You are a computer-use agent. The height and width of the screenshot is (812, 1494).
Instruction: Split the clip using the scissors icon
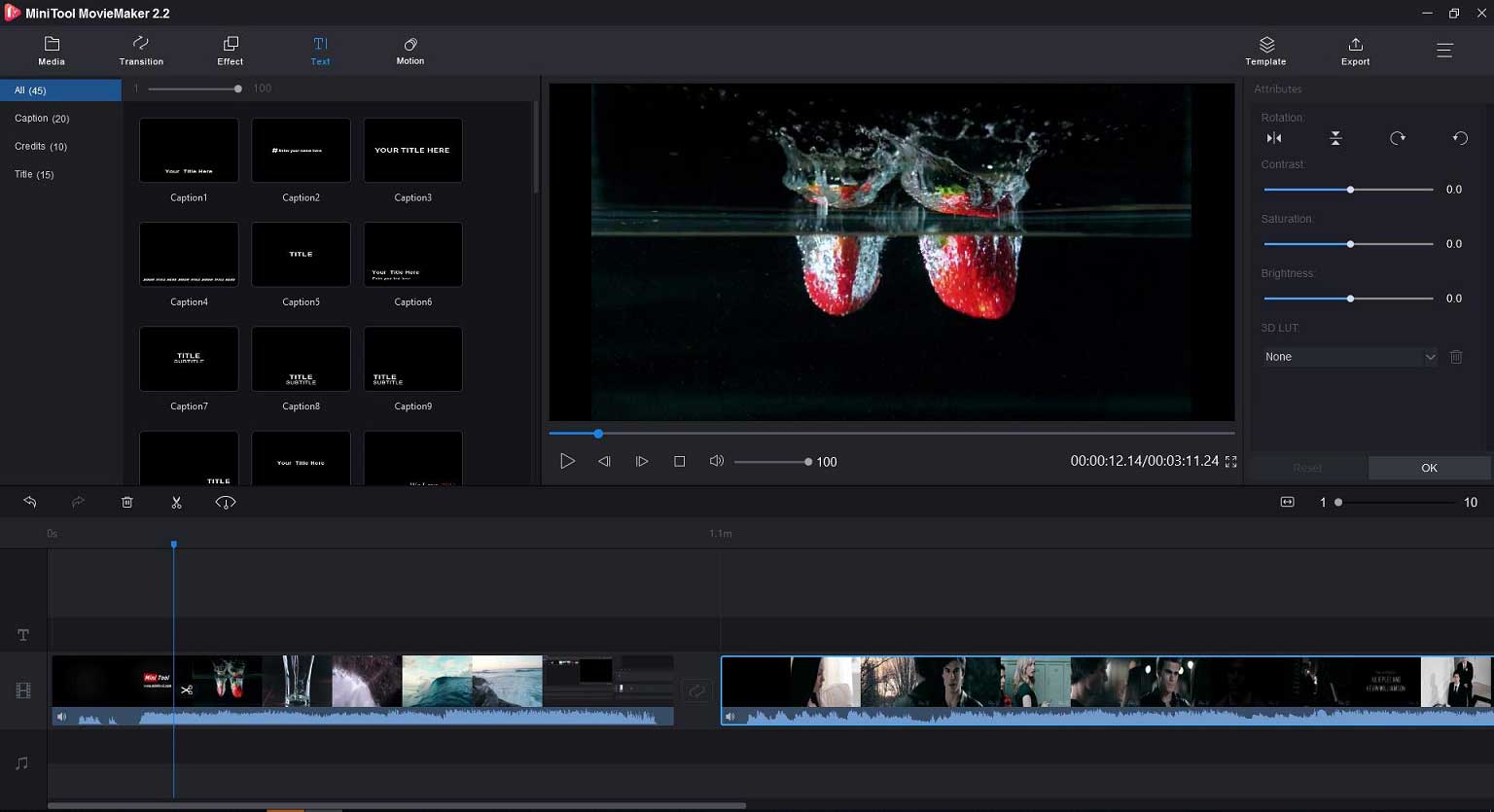tap(176, 502)
